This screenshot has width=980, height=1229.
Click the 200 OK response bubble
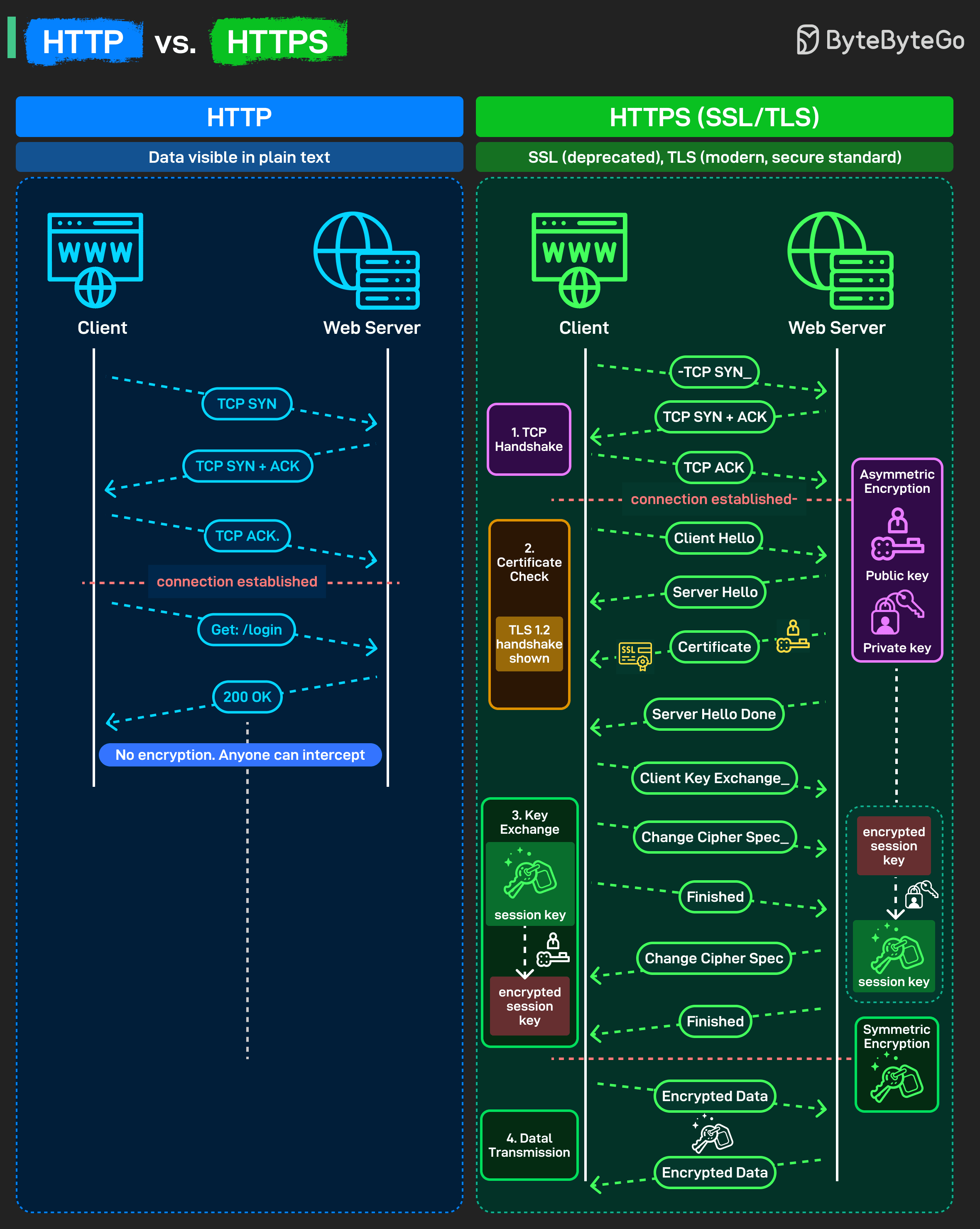247,697
